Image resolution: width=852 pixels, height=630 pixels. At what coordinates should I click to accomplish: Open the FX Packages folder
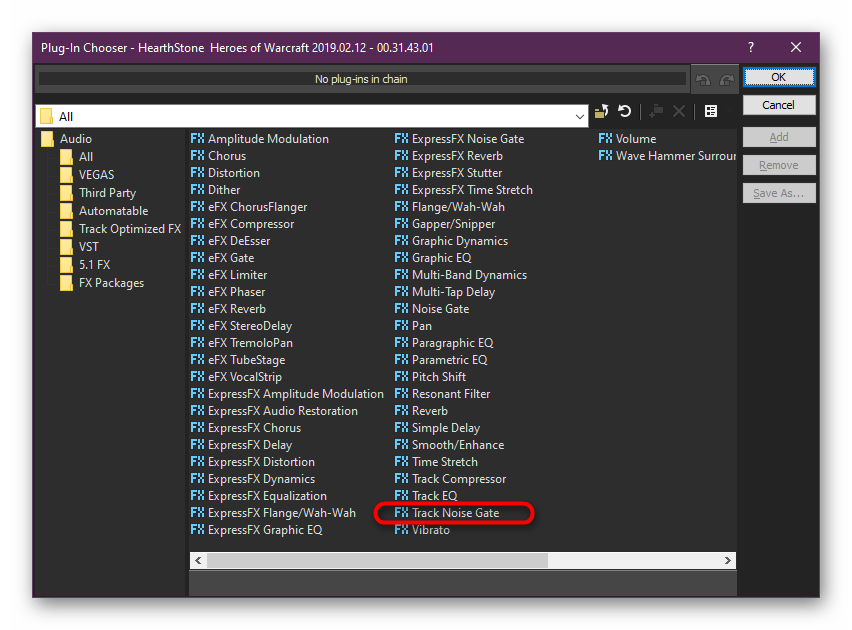point(111,283)
